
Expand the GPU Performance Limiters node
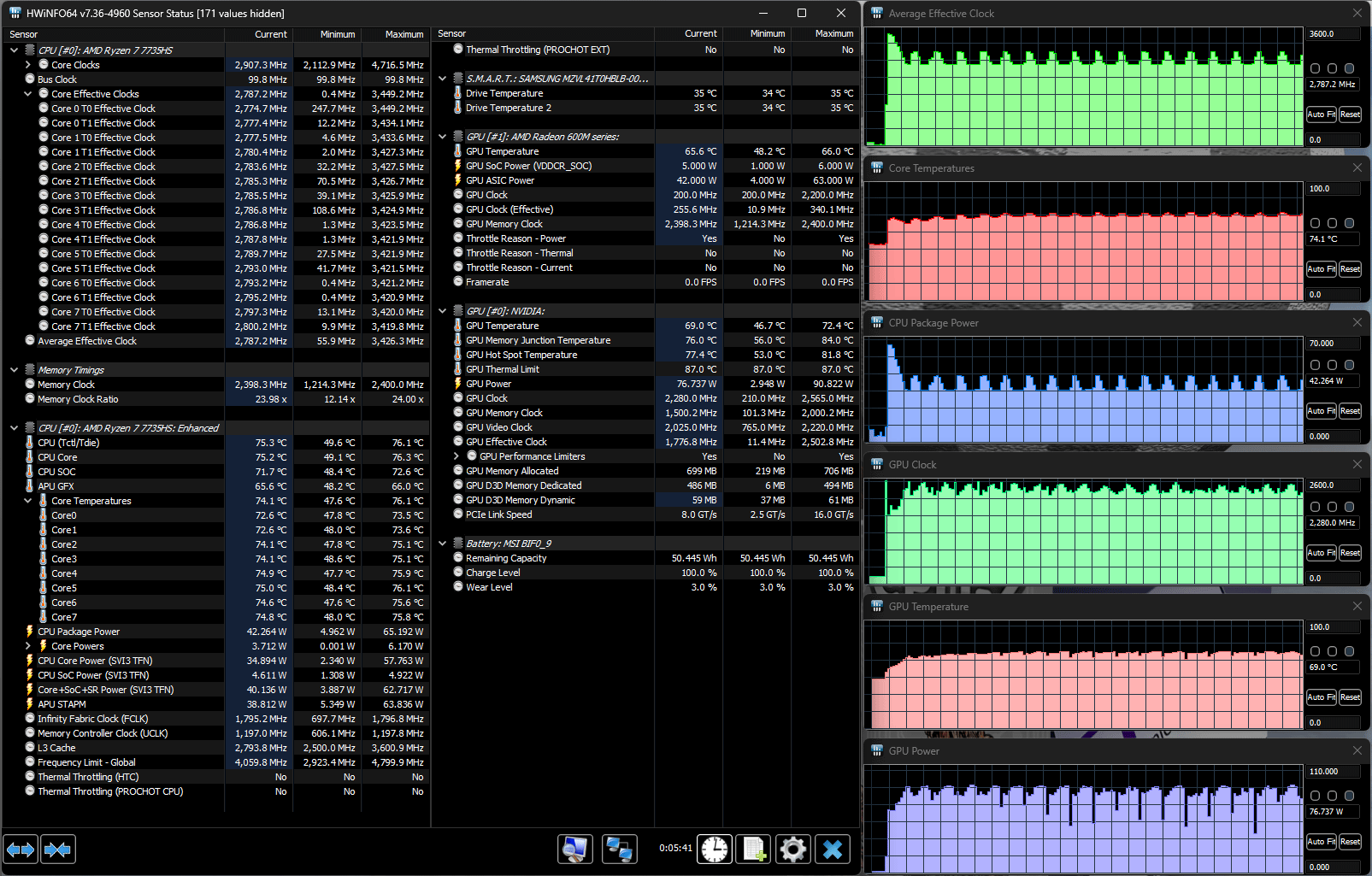456,456
